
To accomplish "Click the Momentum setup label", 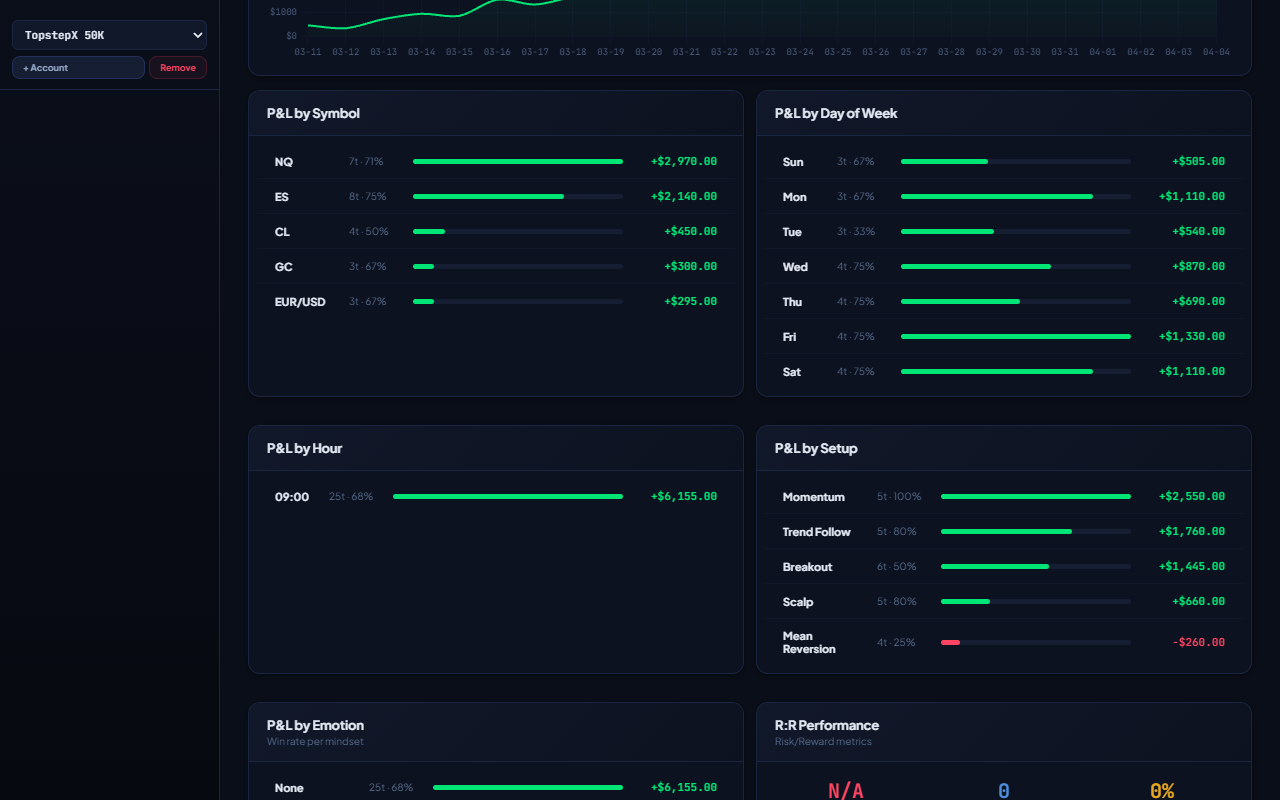I will pyautogui.click(x=814, y=497).
